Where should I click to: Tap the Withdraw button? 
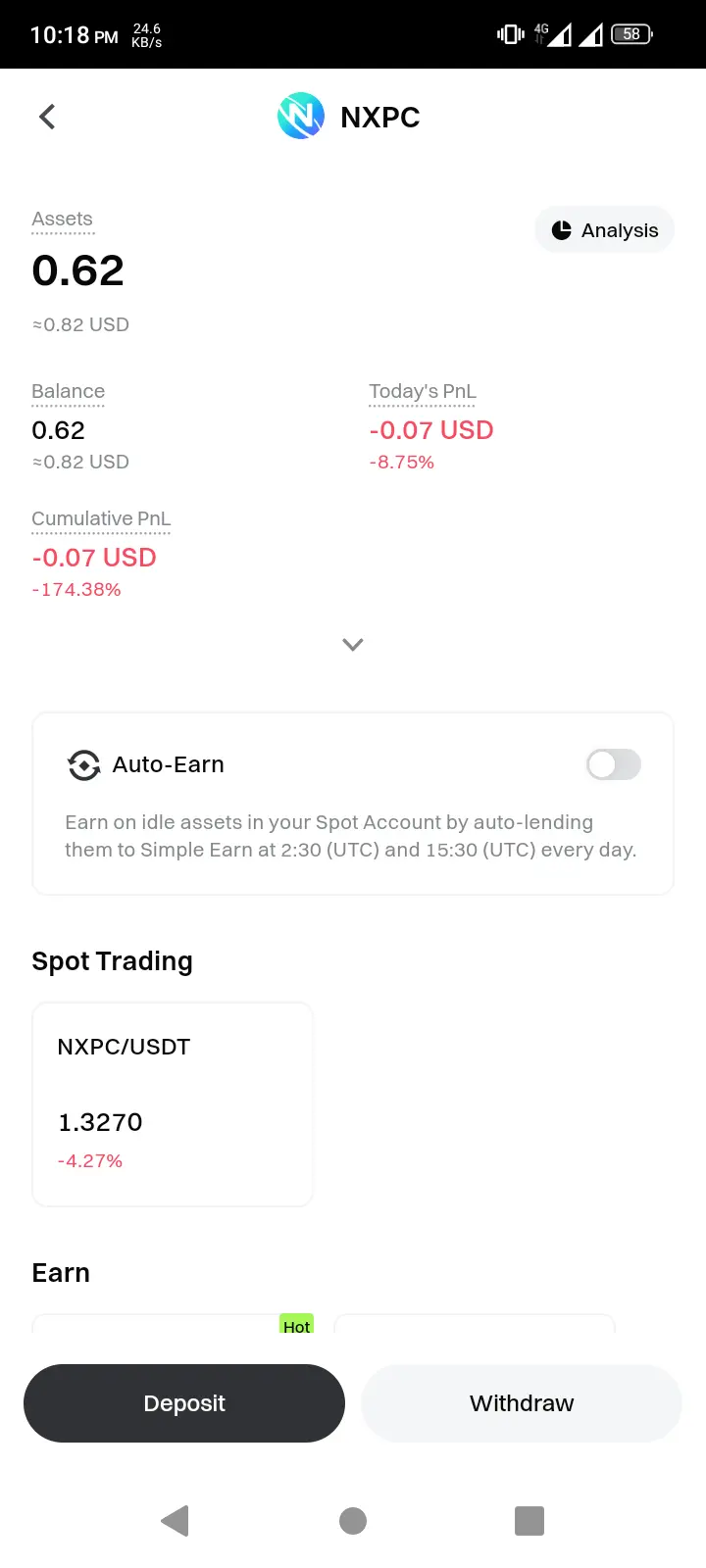click(522, 1403)
